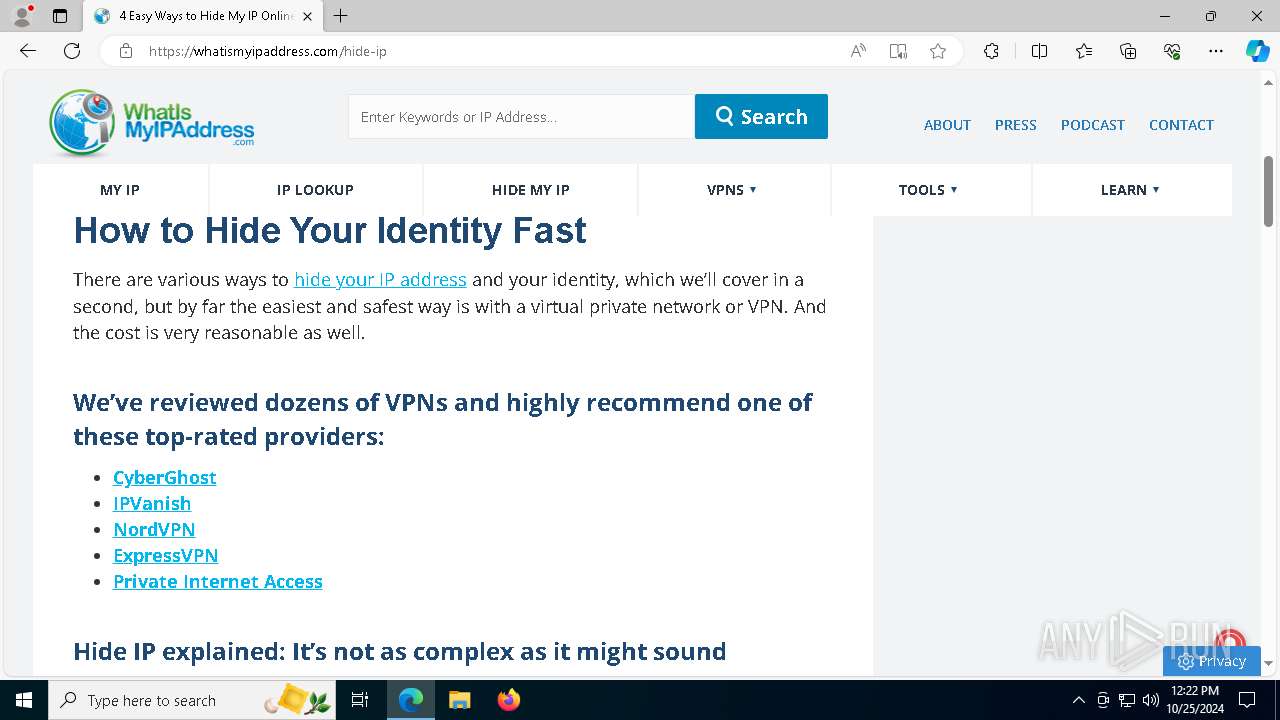Open the CyberGhost link
Image resolution: width=1280 pixels, height=720 pixels.
[165, 478]
